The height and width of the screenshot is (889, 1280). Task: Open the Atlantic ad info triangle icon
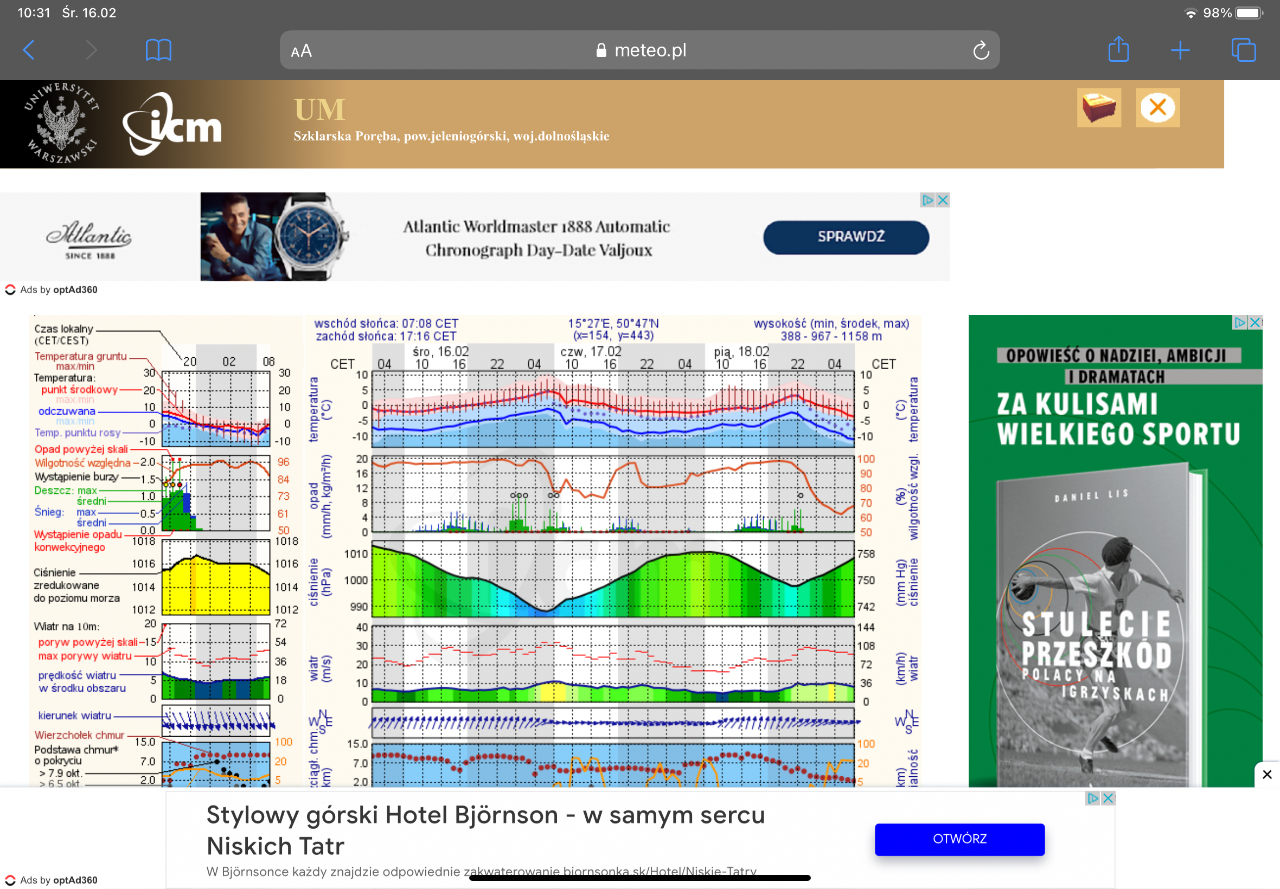point(927,200)
